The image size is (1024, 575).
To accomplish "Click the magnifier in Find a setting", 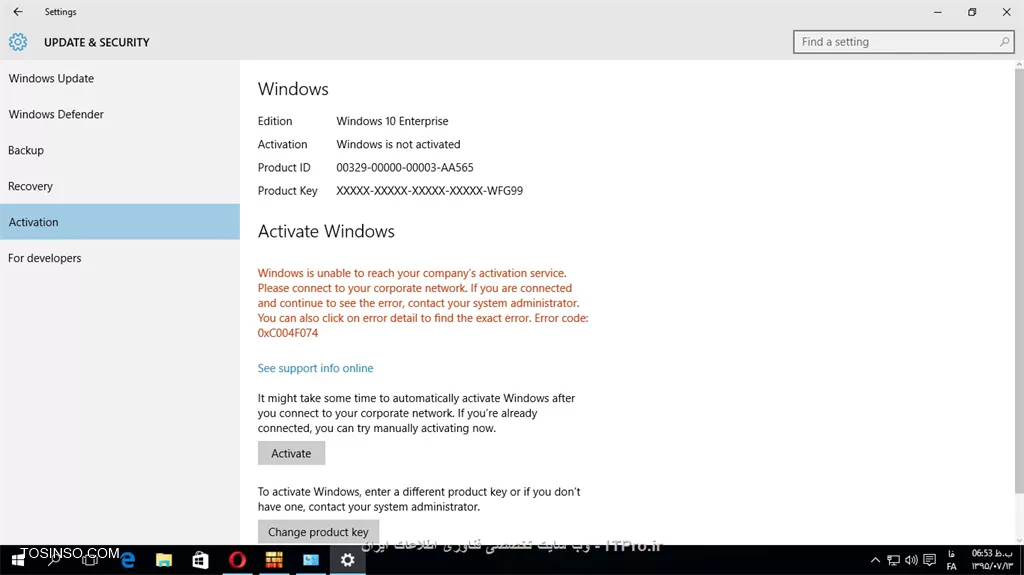I will 1004,42.
